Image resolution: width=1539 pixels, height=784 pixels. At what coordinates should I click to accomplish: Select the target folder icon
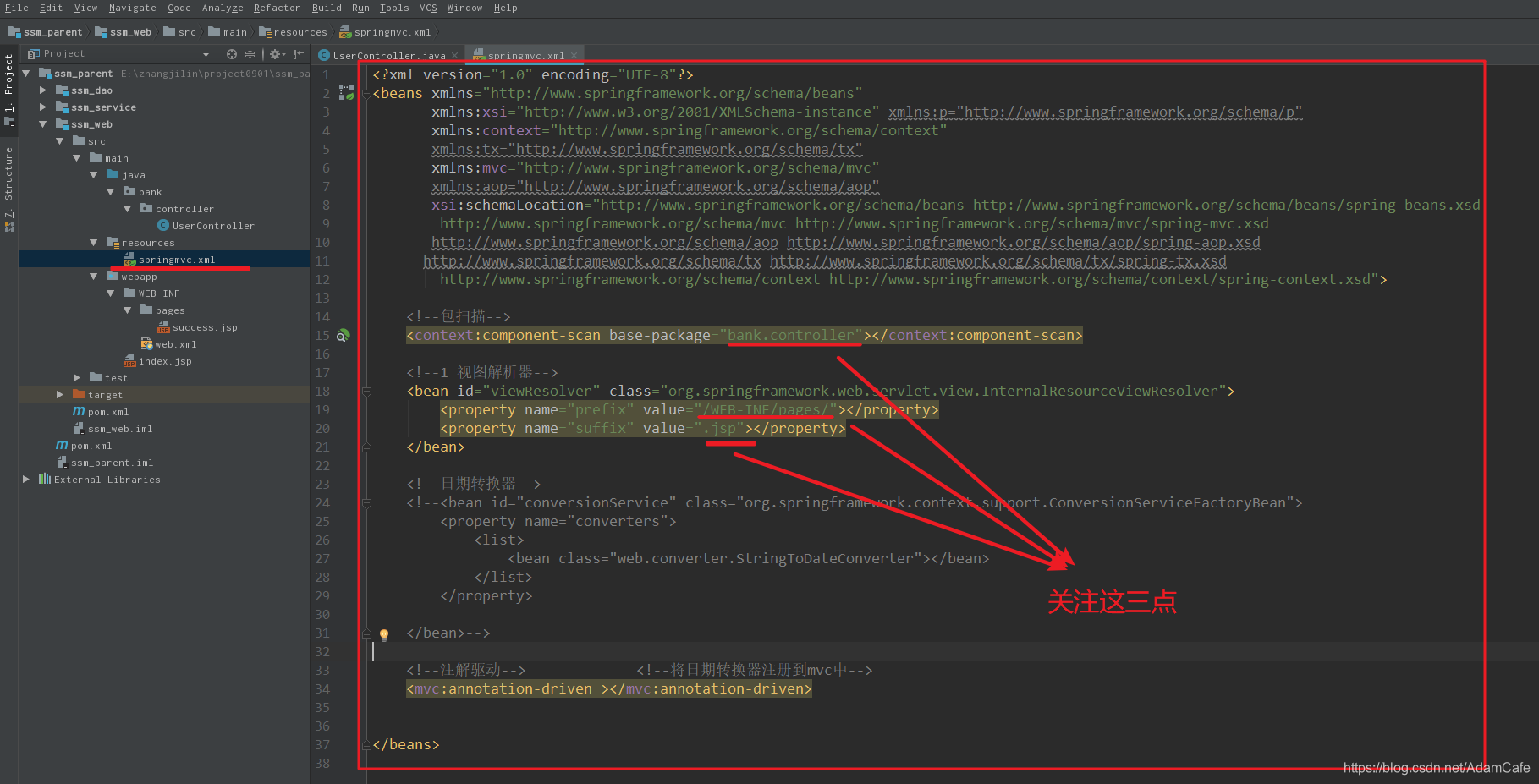[x=79, y=394]
